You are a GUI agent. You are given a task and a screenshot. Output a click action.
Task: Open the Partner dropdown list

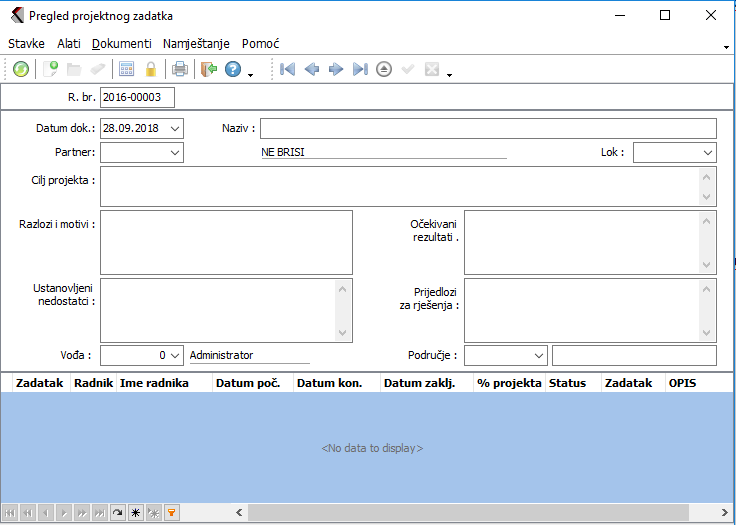pos(176,152)
